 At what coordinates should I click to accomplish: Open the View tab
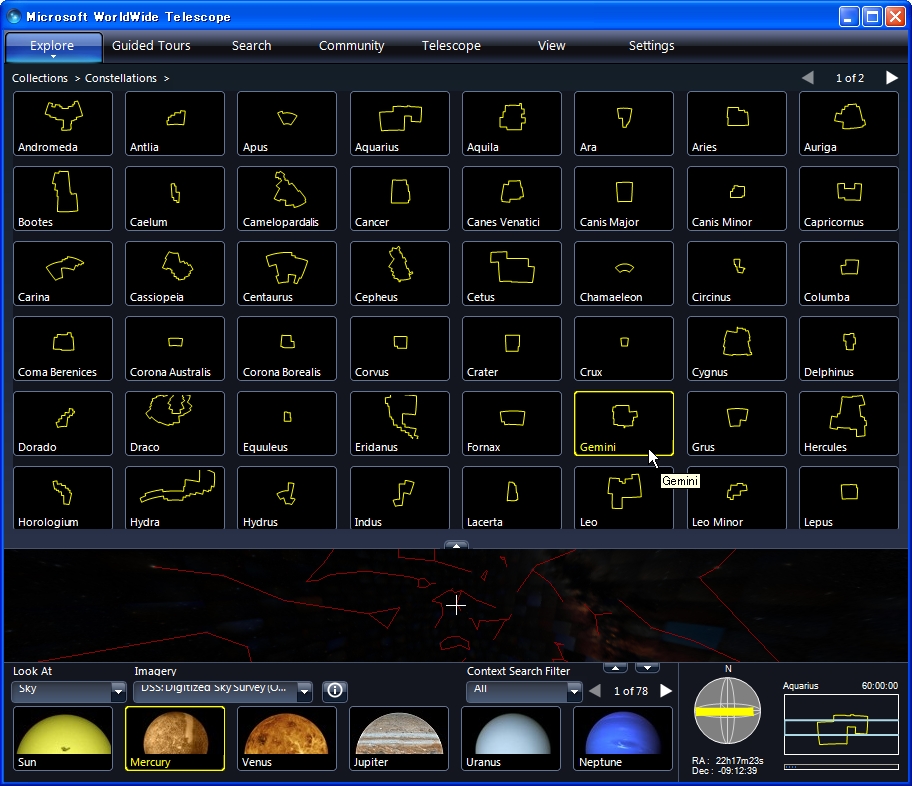[x=551, y=45]
